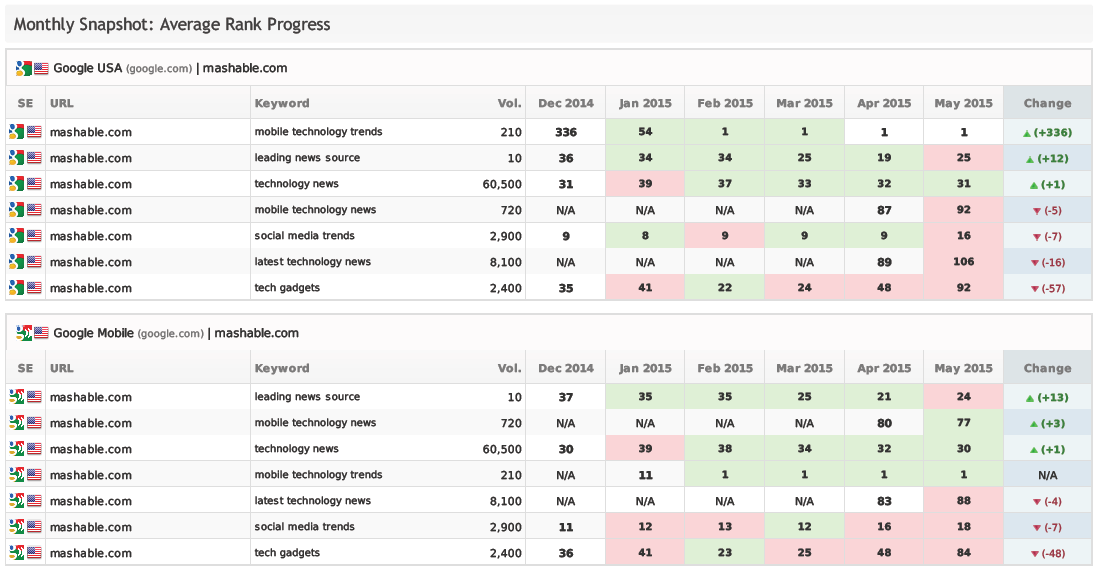Click red down arrow in the (-16) change cell

pos(1034,263)
